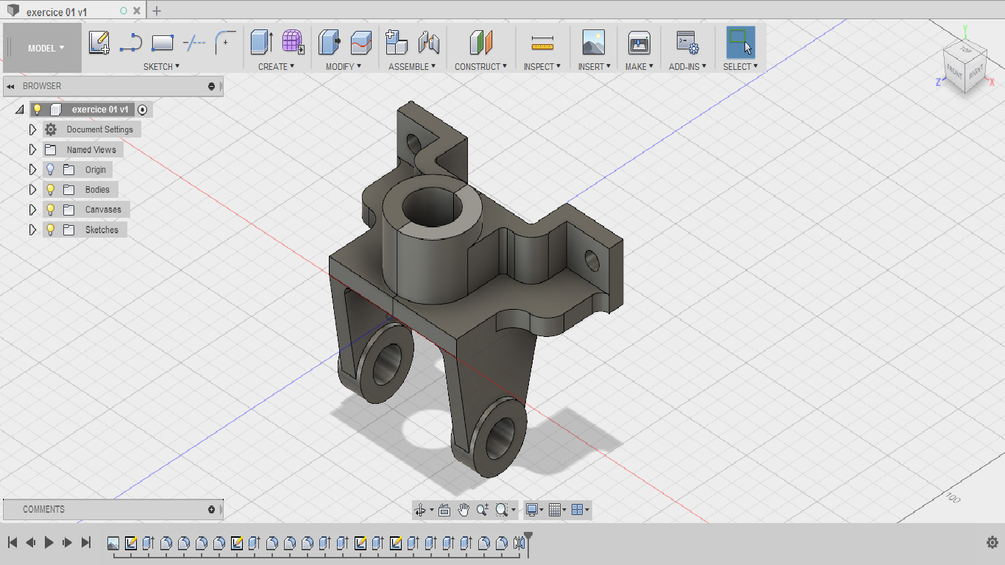1005x565 pixels.
Task: Click the Insert image icon
Action: pos(594,43)
